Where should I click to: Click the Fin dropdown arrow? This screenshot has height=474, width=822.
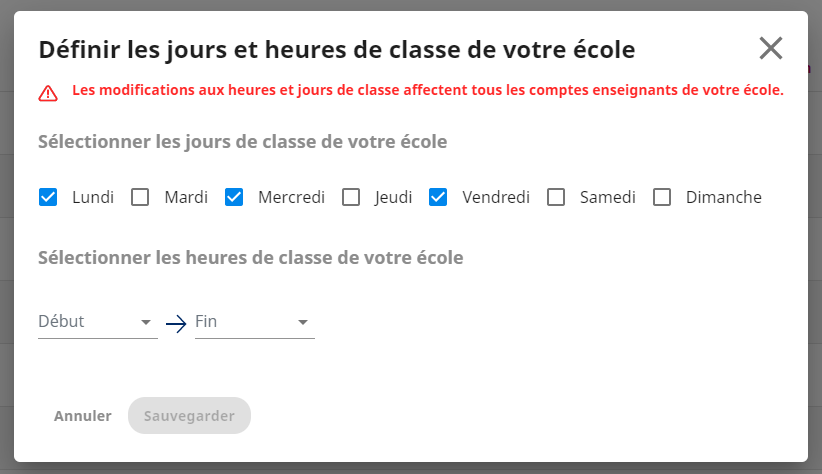click(302, 322)
